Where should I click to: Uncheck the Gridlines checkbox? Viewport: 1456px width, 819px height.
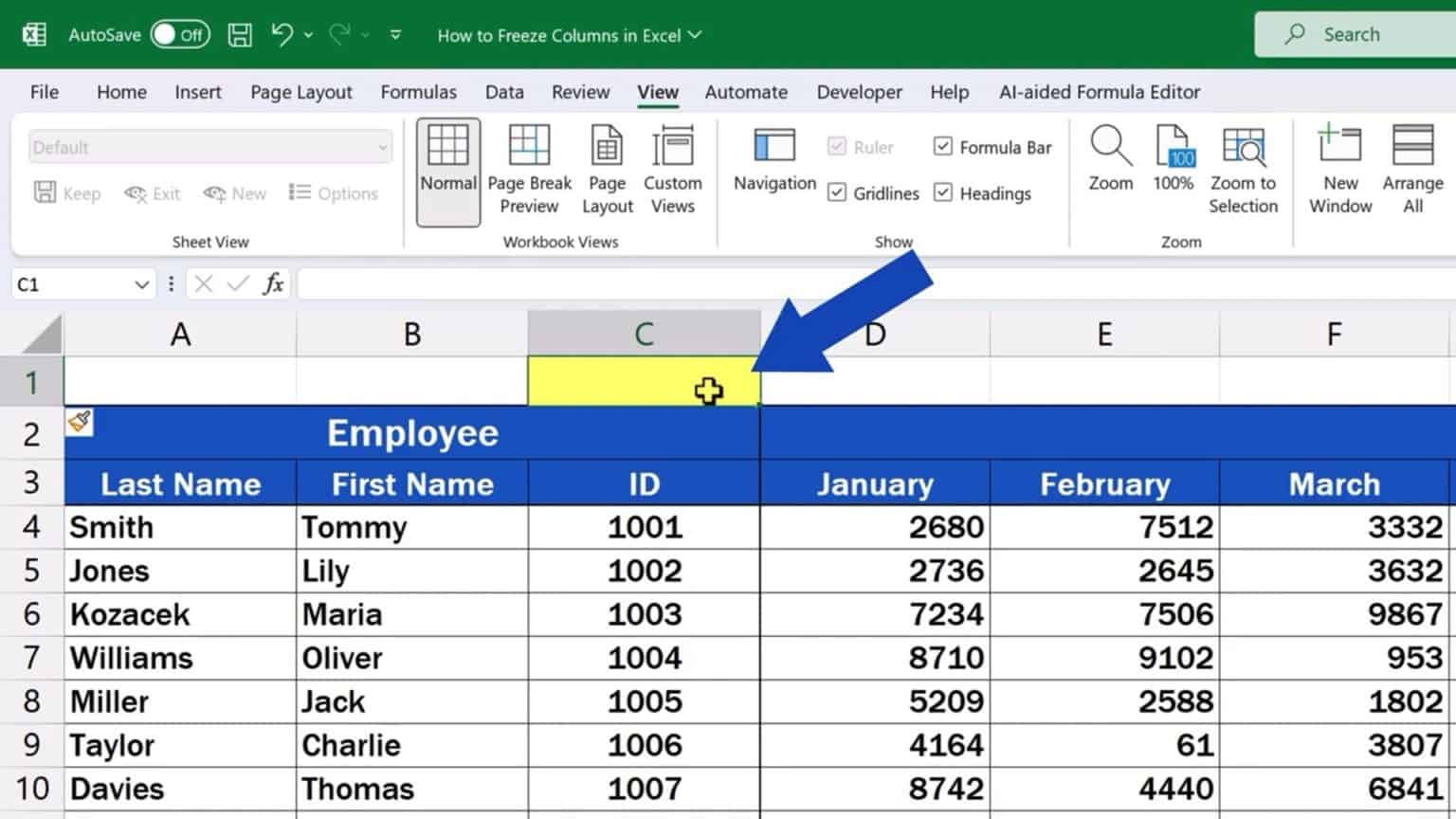pyautogui.click(x=837, y=192)
